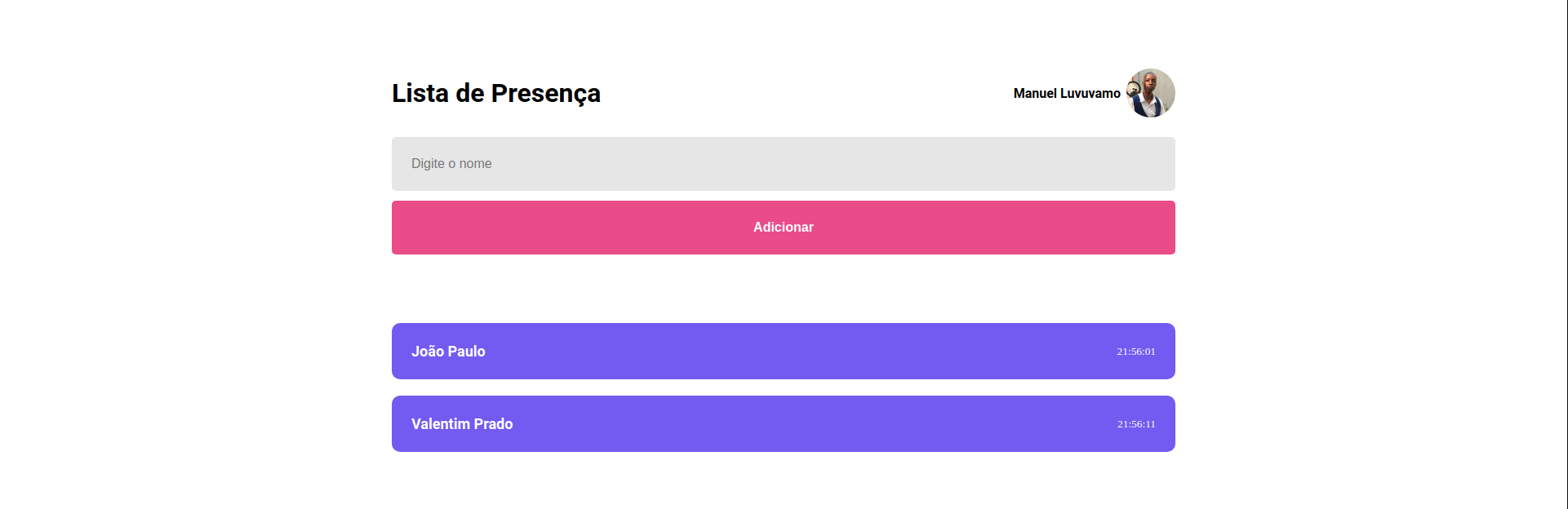This screenshot has height=509, width=1568.
Task: Click the first name Manuel in header
Action: 1034,94
